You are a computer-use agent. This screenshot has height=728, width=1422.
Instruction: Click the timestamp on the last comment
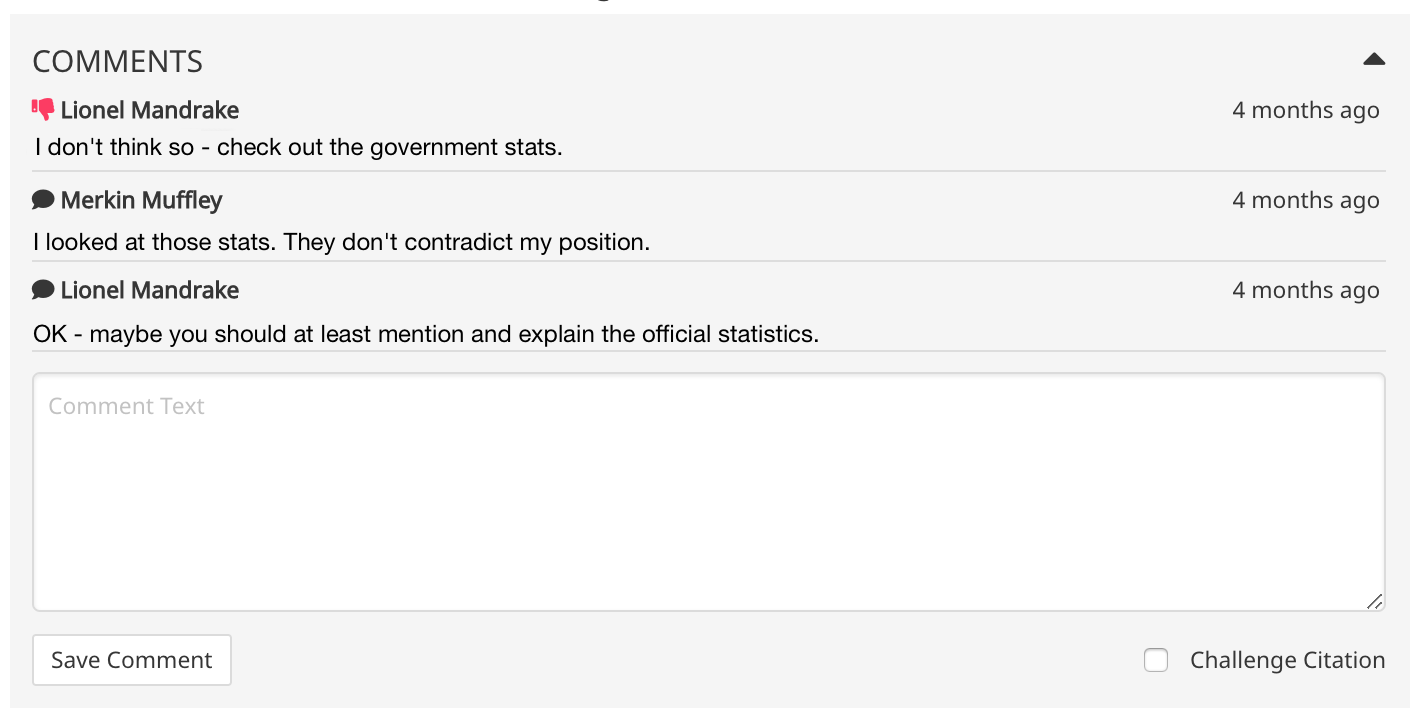(1306, 290)
